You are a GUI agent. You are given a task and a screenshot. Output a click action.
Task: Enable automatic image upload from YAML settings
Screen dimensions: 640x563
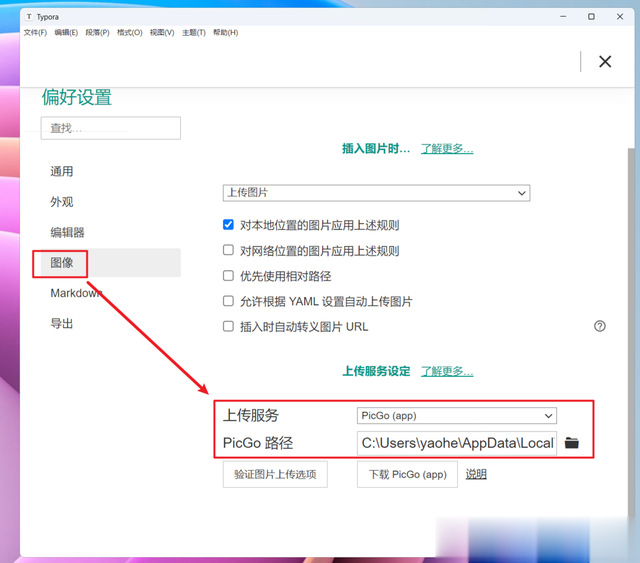228,301
